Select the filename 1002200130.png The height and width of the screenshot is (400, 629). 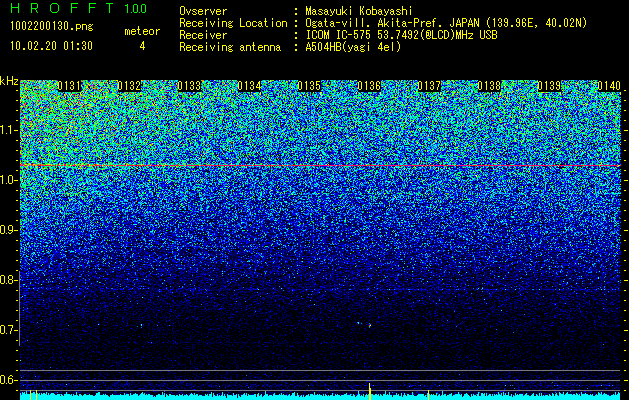click(52, 26)
